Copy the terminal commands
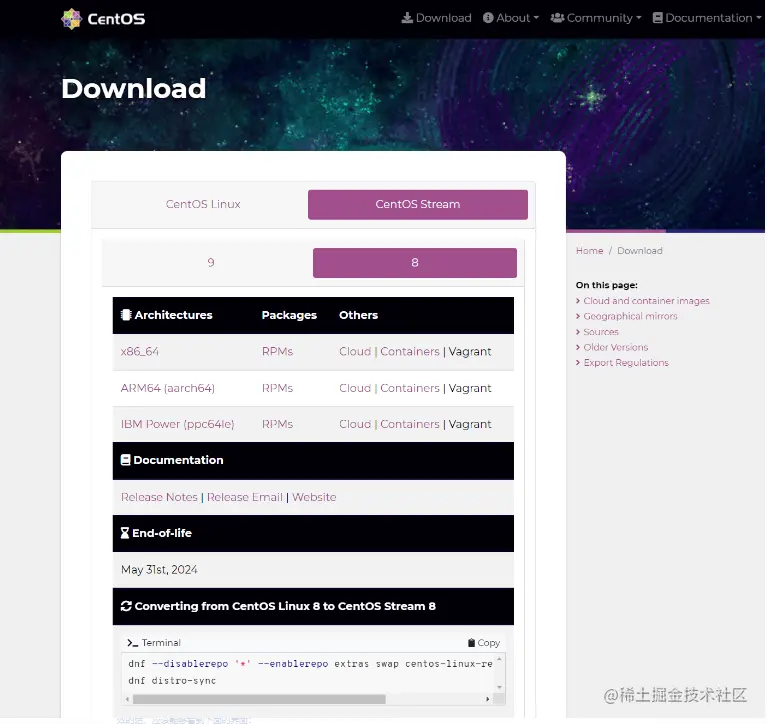Viewport: 767px width, 724px height. click(x=484, y=642)
